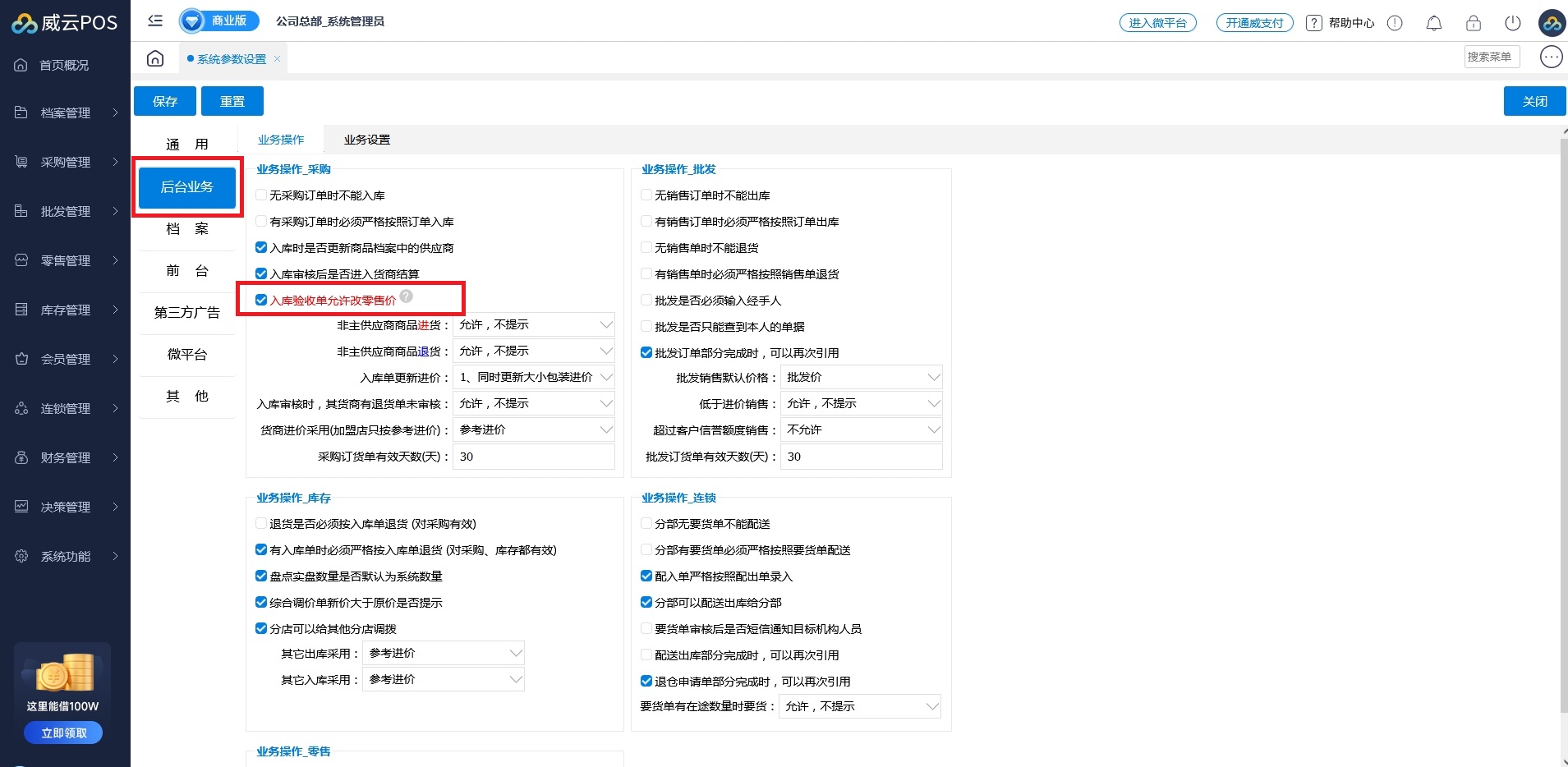Click the 保存 button

165,101
